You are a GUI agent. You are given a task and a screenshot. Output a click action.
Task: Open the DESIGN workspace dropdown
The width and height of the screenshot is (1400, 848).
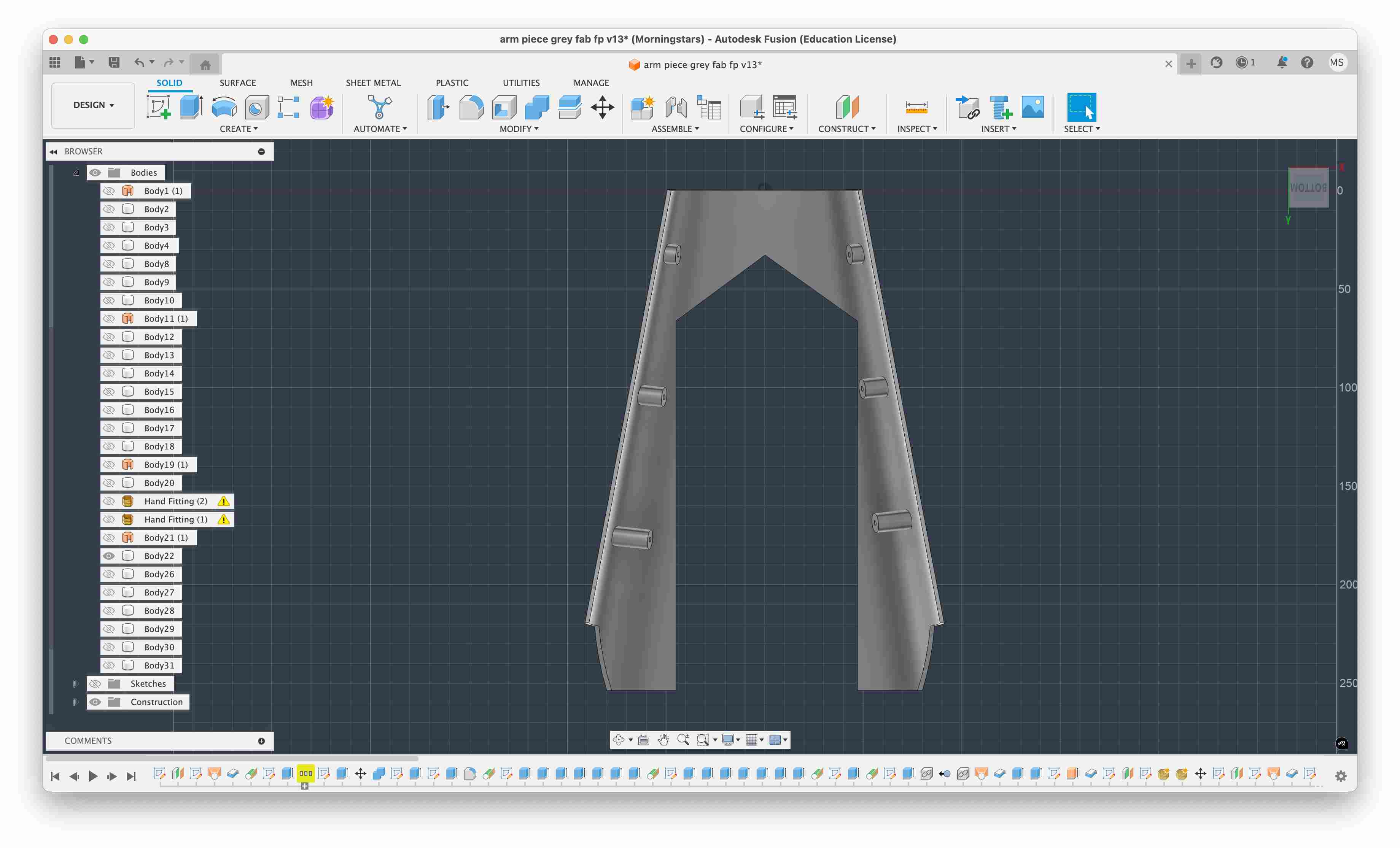tap(93, 105)
